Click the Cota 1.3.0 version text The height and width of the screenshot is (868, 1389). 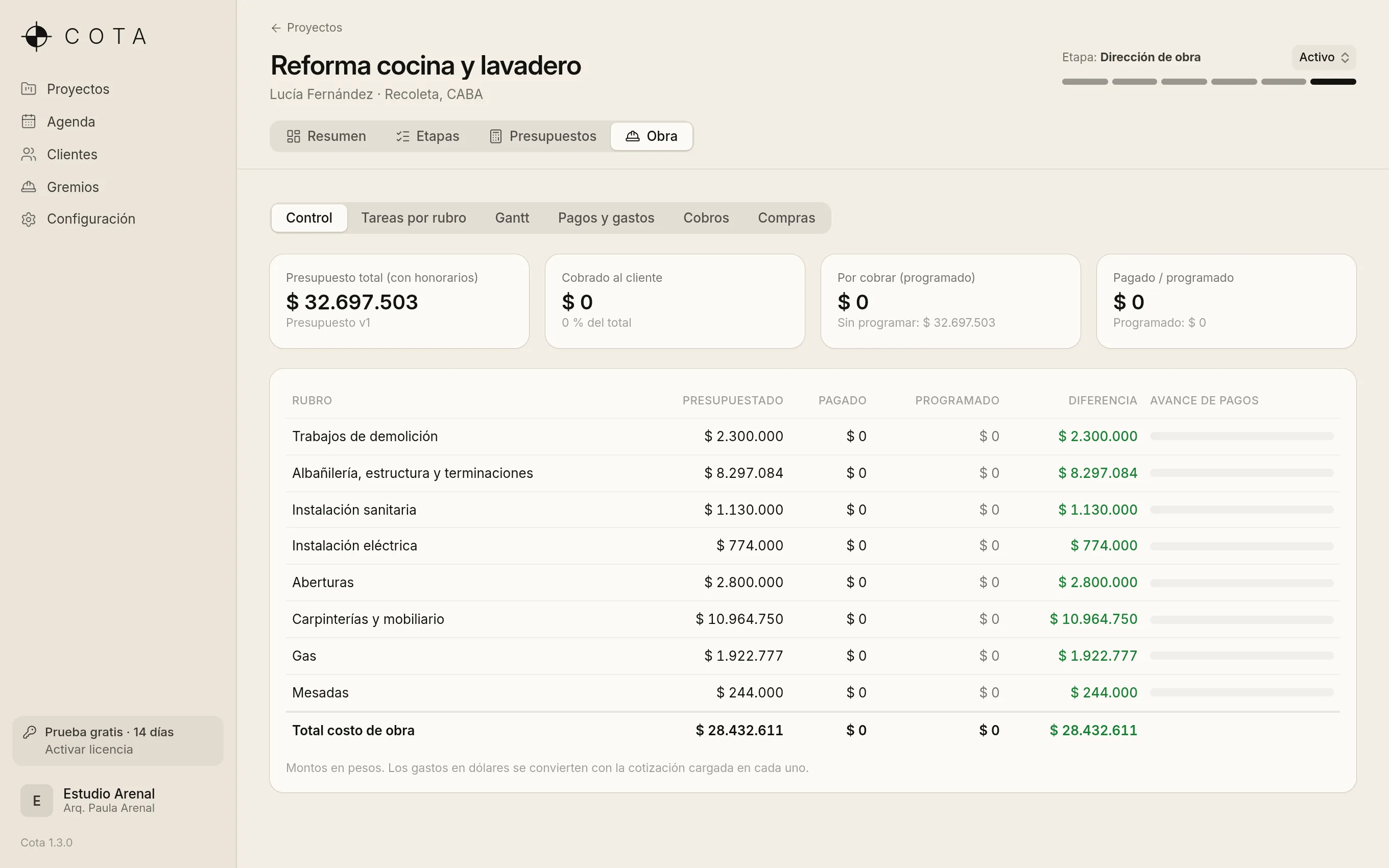(46, 843)
